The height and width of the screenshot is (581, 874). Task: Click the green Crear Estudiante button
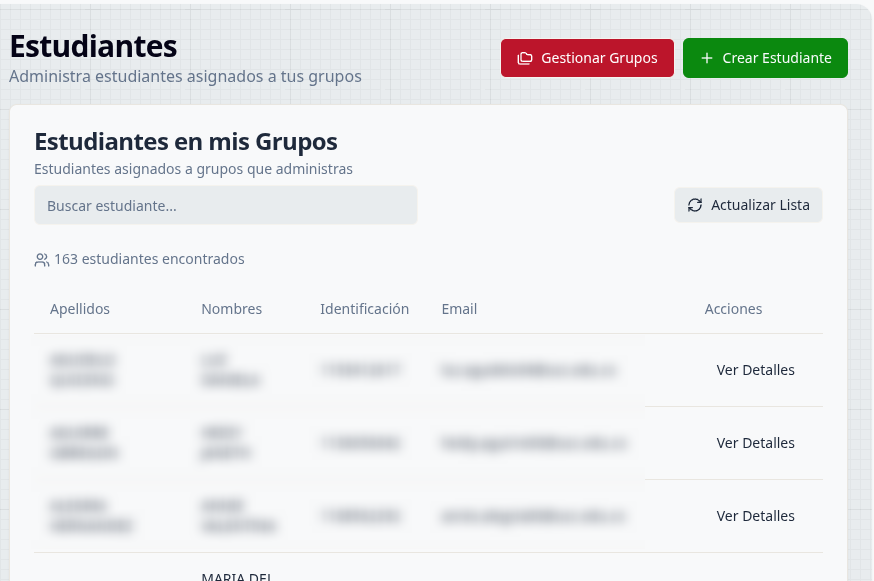click(x=765, y=58)
